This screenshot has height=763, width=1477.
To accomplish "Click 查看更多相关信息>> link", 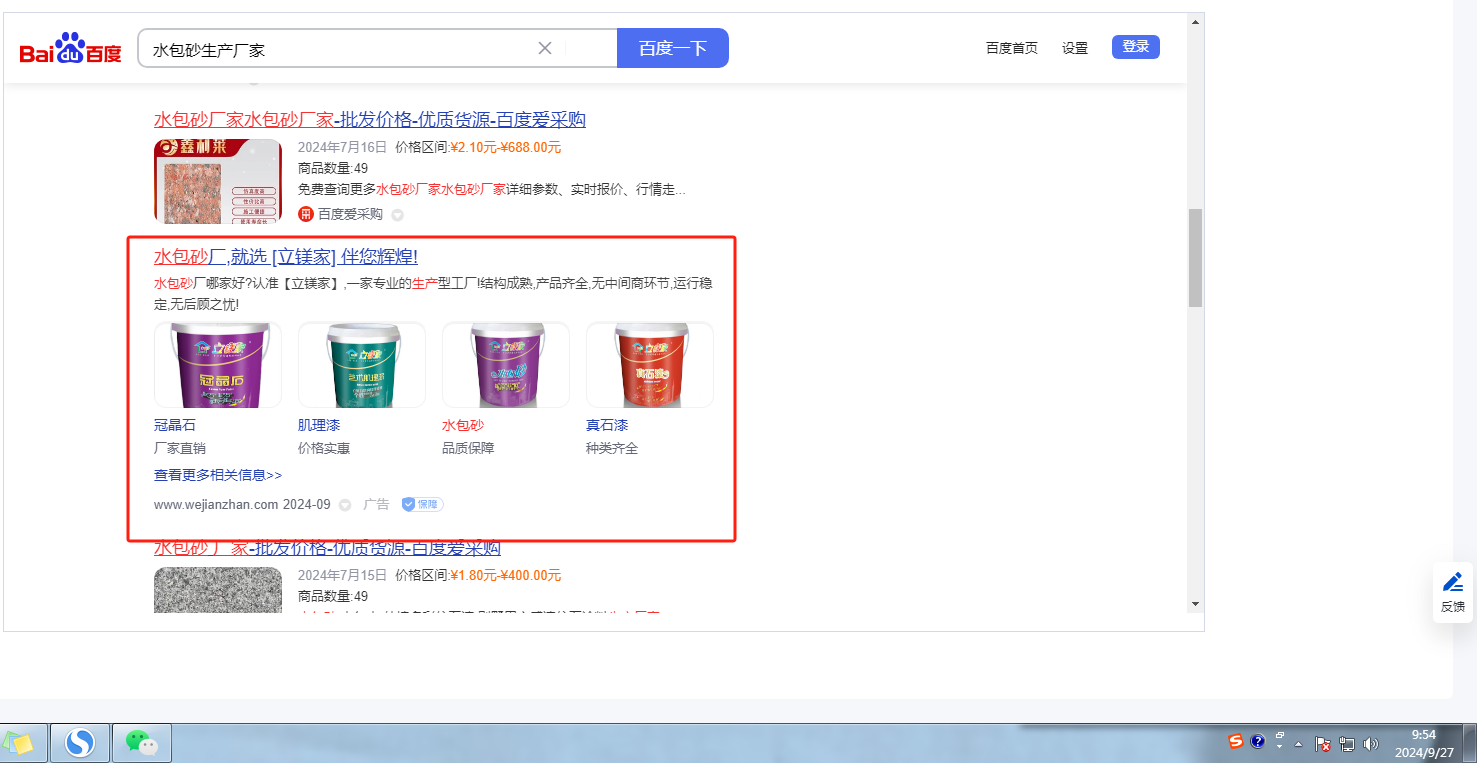I will (x=218, y=476).
